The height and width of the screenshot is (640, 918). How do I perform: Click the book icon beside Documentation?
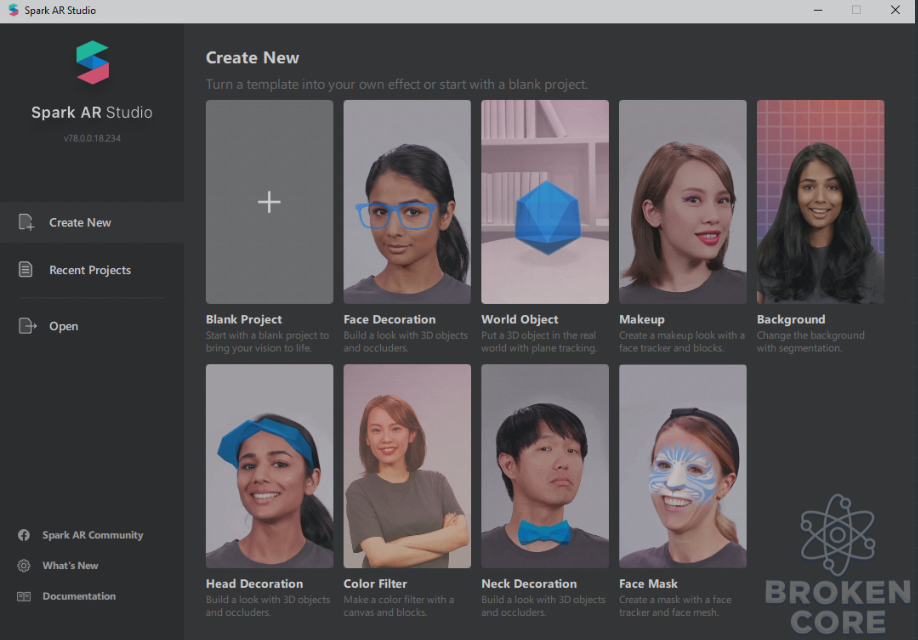[x=24, y=596]
